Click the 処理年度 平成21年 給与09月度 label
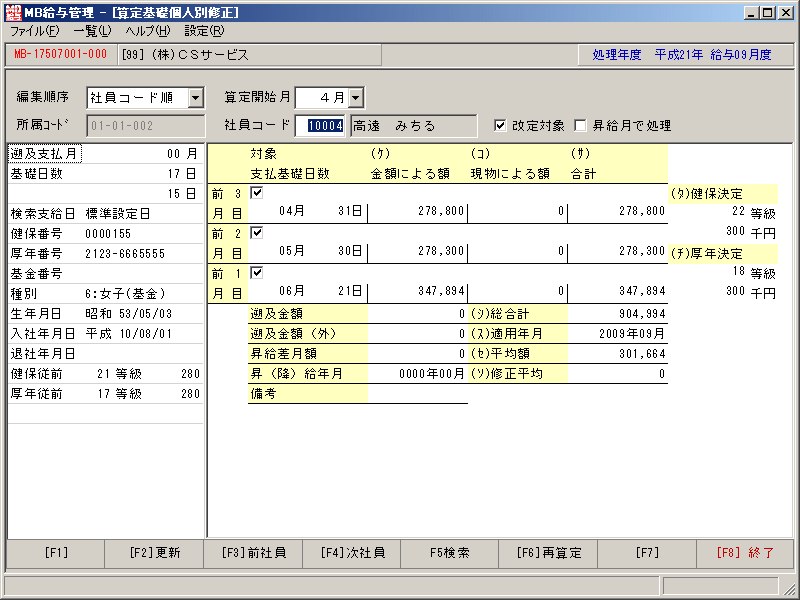The width and height of the screenshot is (800, 600). 682,55
